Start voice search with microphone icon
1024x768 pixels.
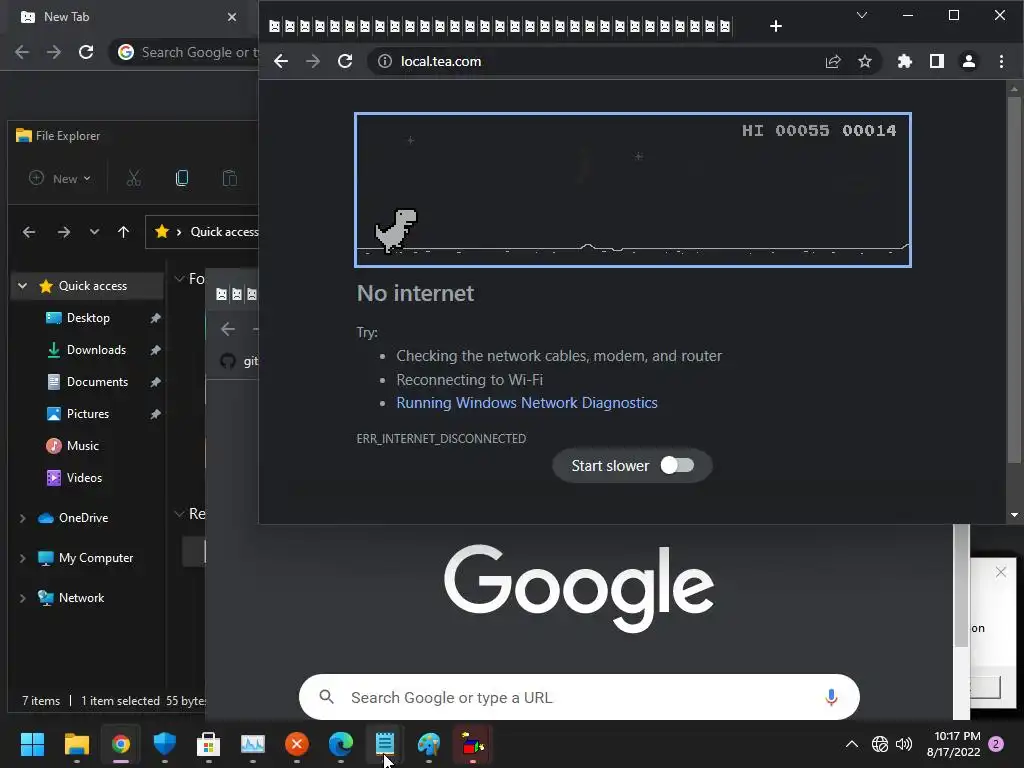point(831,697)
